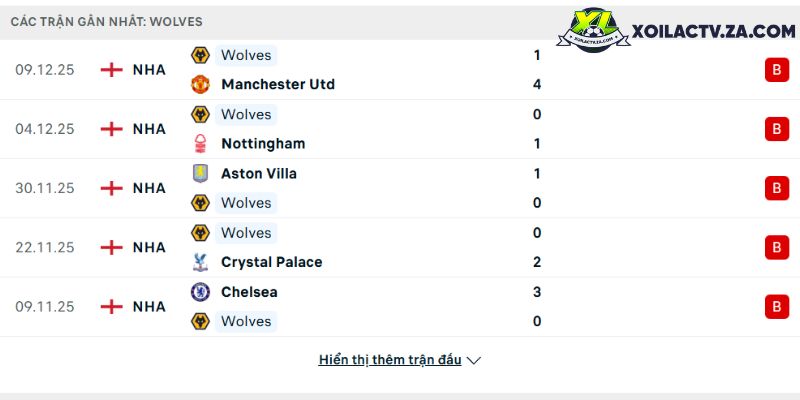This screenshot has height=400, width=800.
Task: Click the Manchester Utd club crest
Action: coord(200,84)
